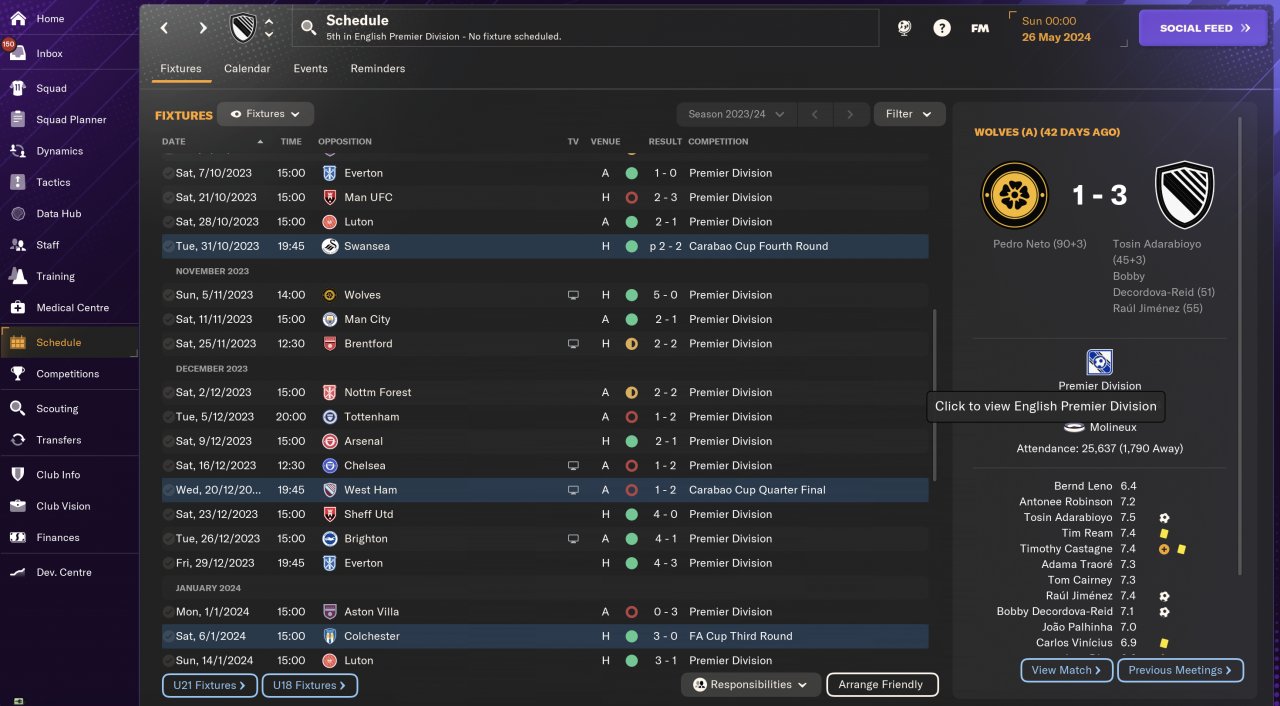This screenshot has width=1280, height=706.
Task: Toggle the reminder circle for Man UFC fixture
Action: [x=168, y=197]
